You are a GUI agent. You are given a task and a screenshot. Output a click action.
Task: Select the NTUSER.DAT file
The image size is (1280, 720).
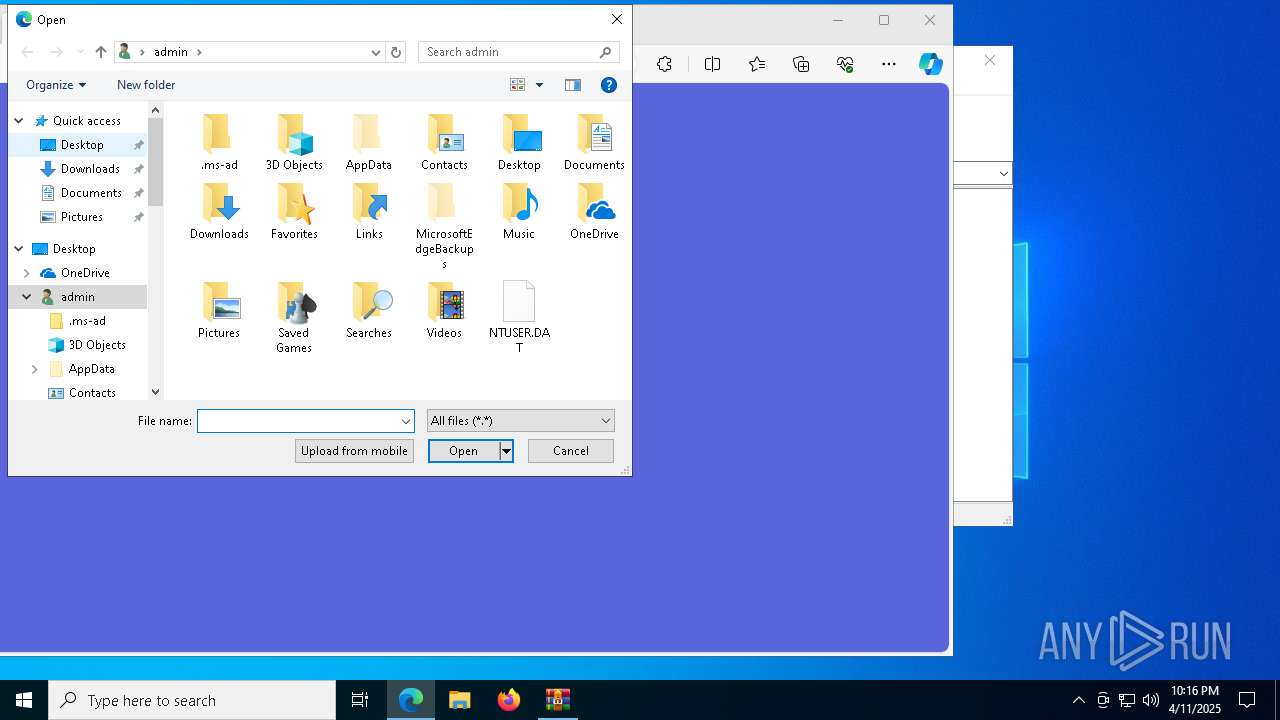tap(519, 318)
